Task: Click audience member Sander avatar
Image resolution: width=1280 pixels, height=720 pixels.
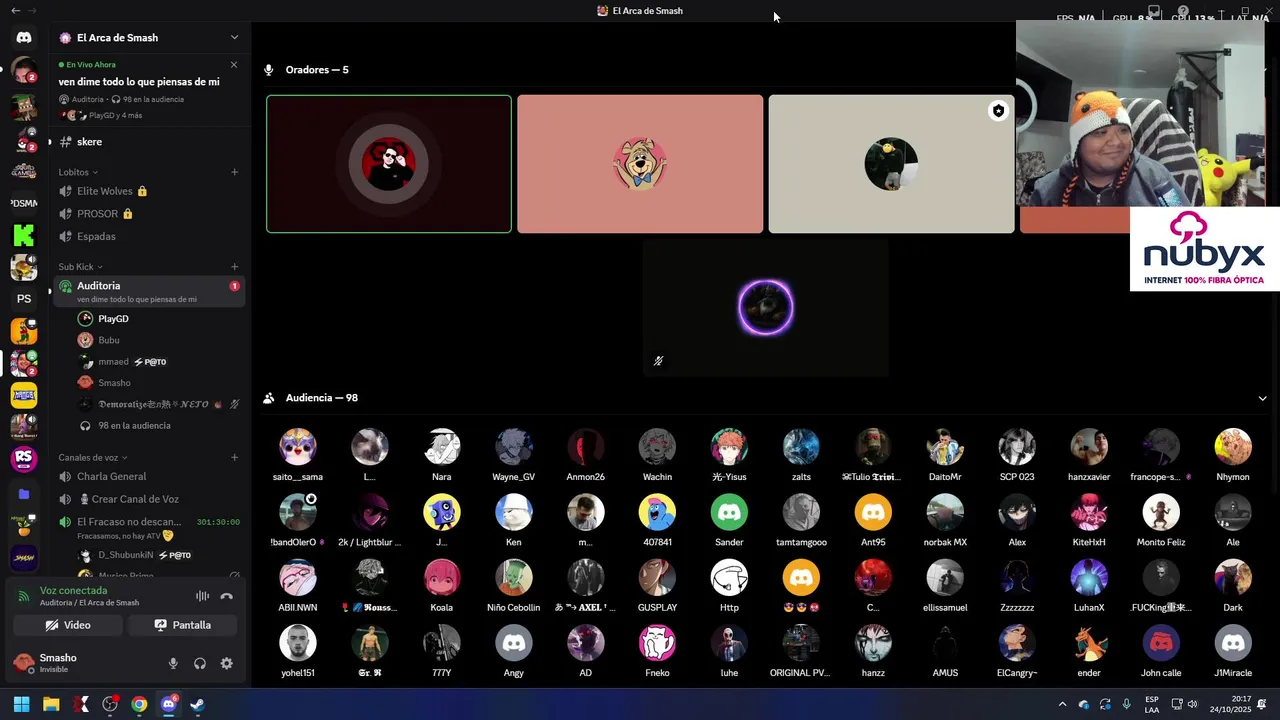Action: [729, 512]
